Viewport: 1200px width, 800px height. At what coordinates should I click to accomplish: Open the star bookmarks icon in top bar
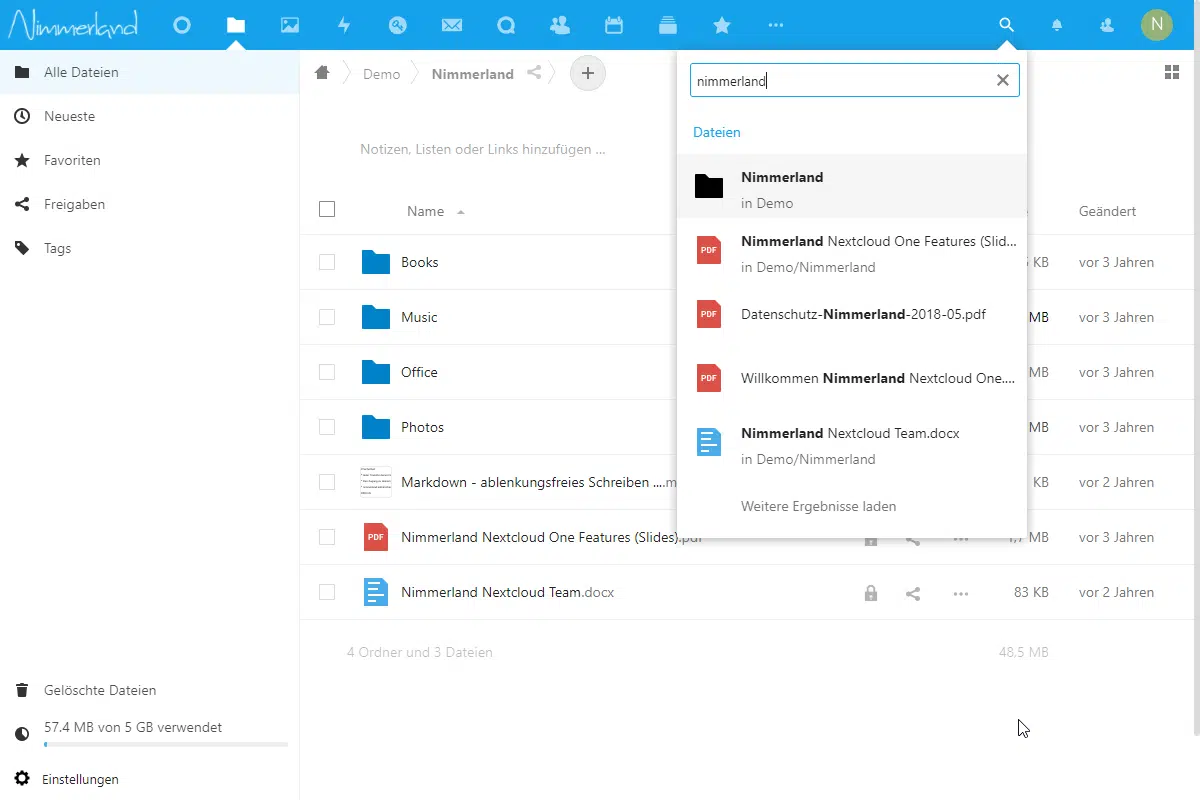(x=722, y=25)
